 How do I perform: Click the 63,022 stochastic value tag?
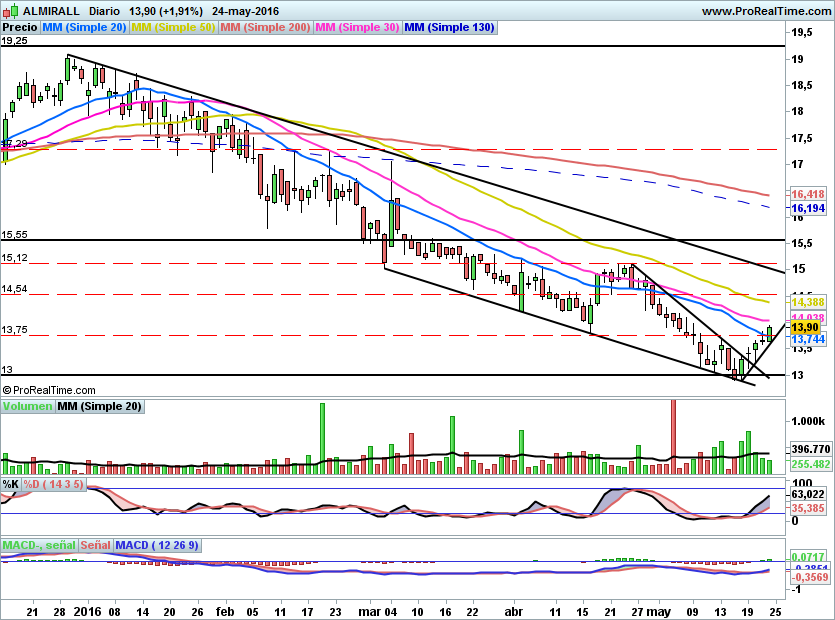(808, 494)
